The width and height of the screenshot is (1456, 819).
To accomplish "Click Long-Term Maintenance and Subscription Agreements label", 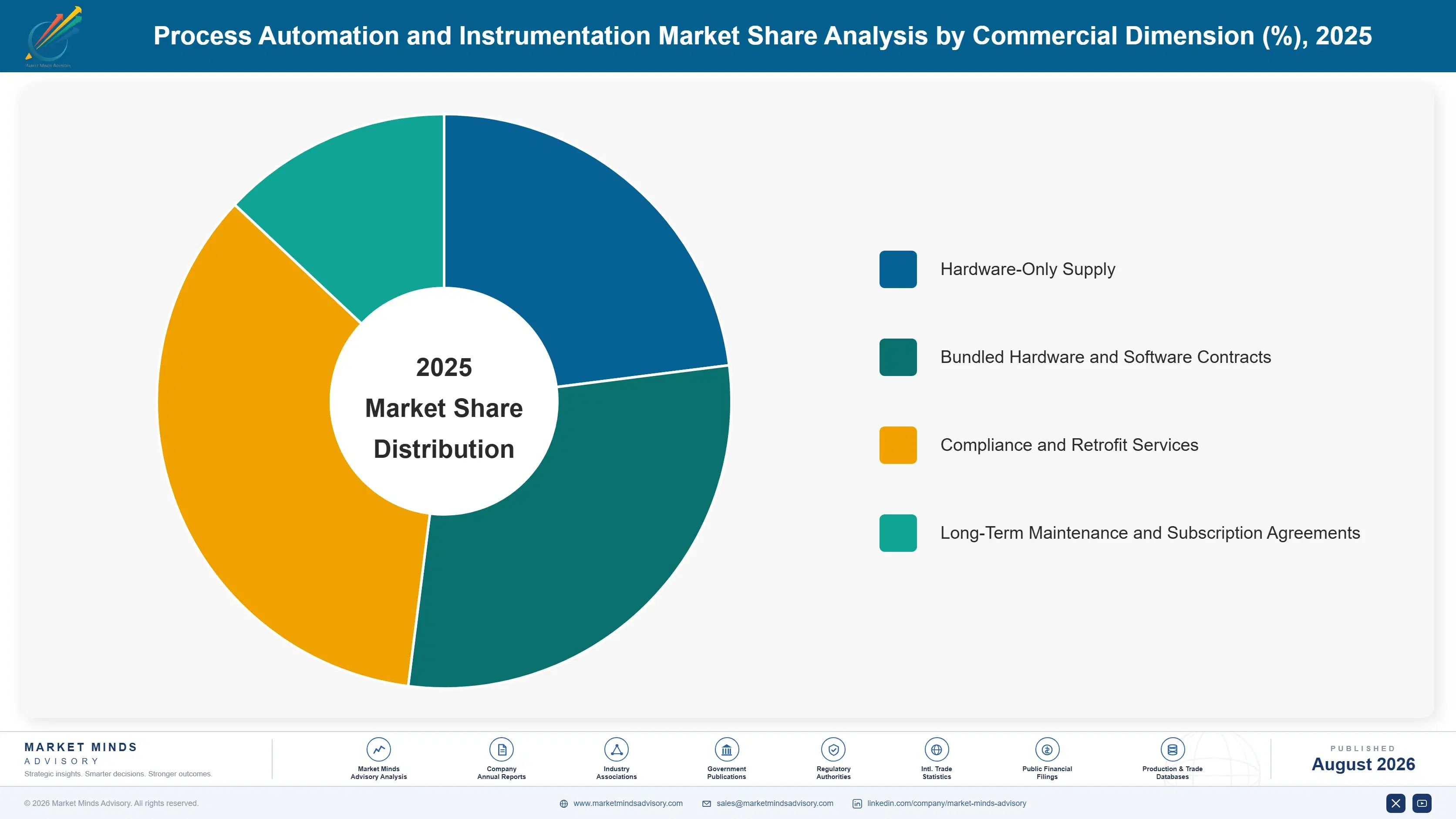I will click(x=1150, y=533).
